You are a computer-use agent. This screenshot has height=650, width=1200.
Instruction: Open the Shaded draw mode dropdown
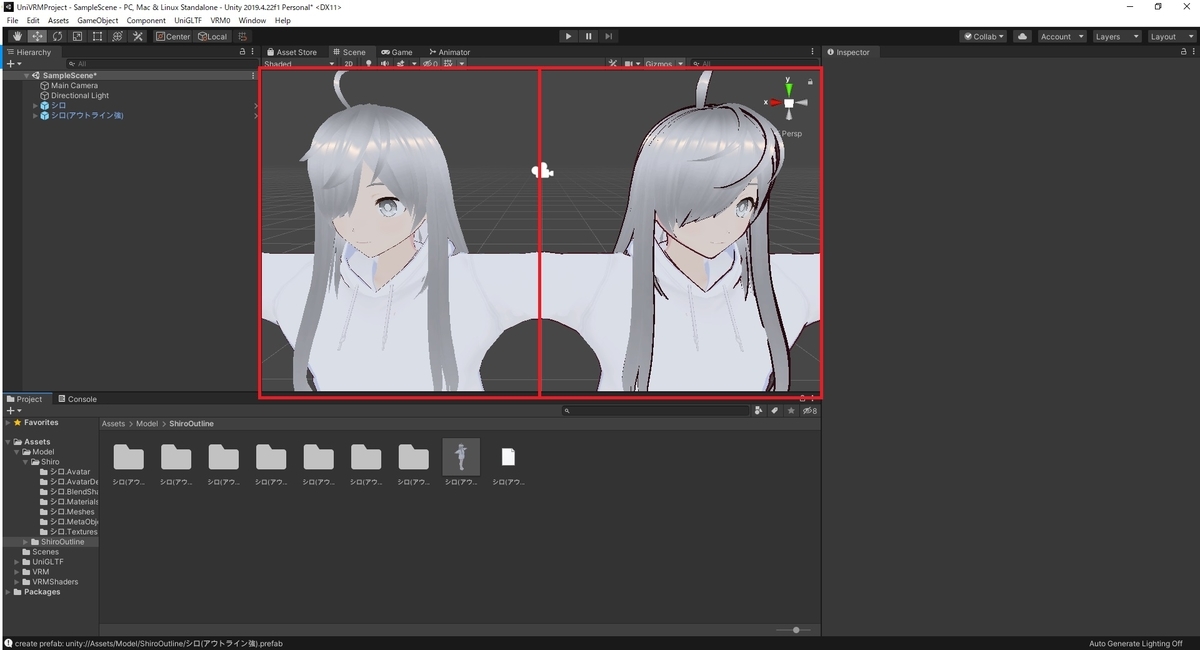tap(299, 64)
